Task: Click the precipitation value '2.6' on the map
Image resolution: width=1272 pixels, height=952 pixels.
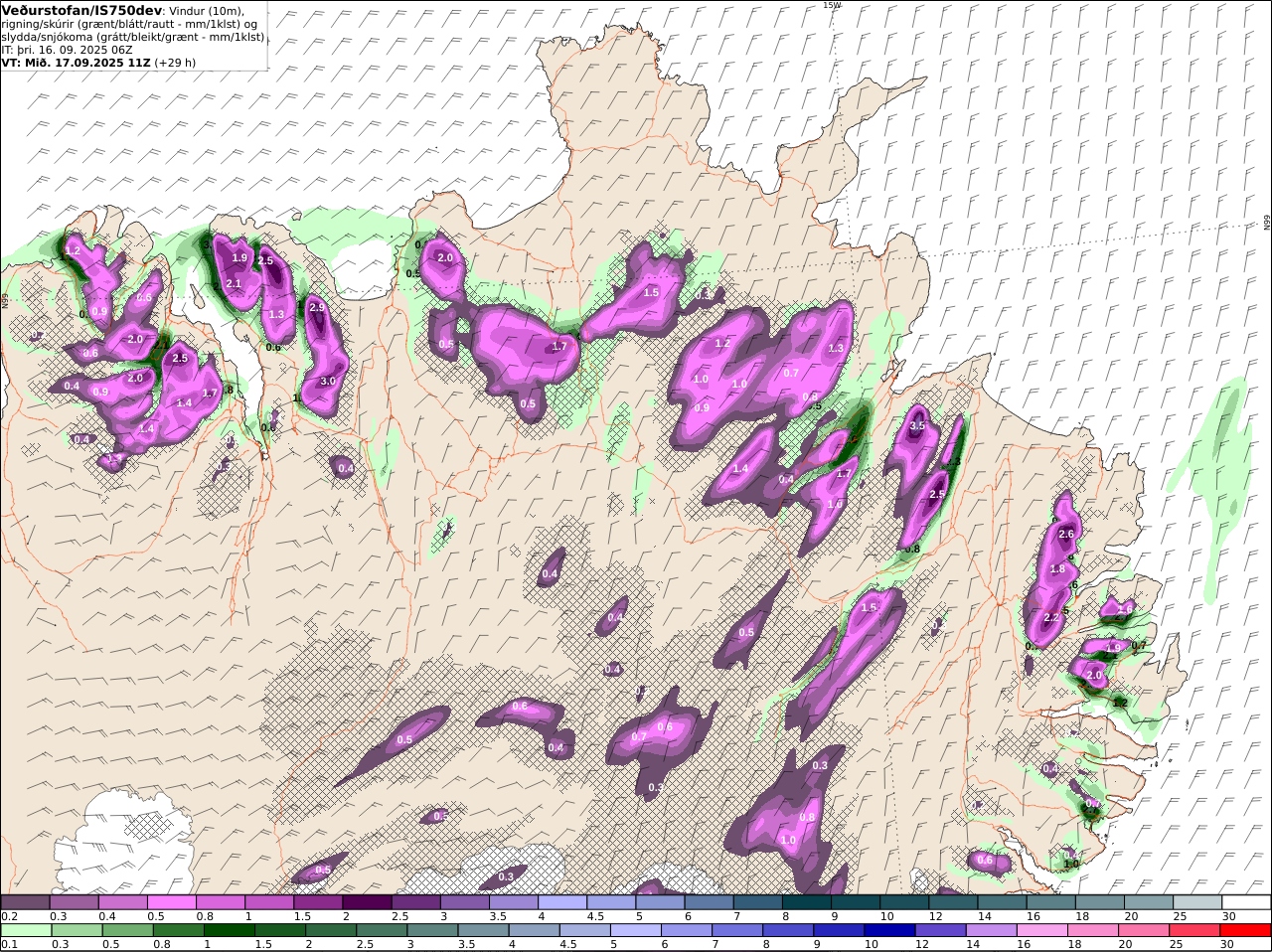Action: tap(1066, 535)
